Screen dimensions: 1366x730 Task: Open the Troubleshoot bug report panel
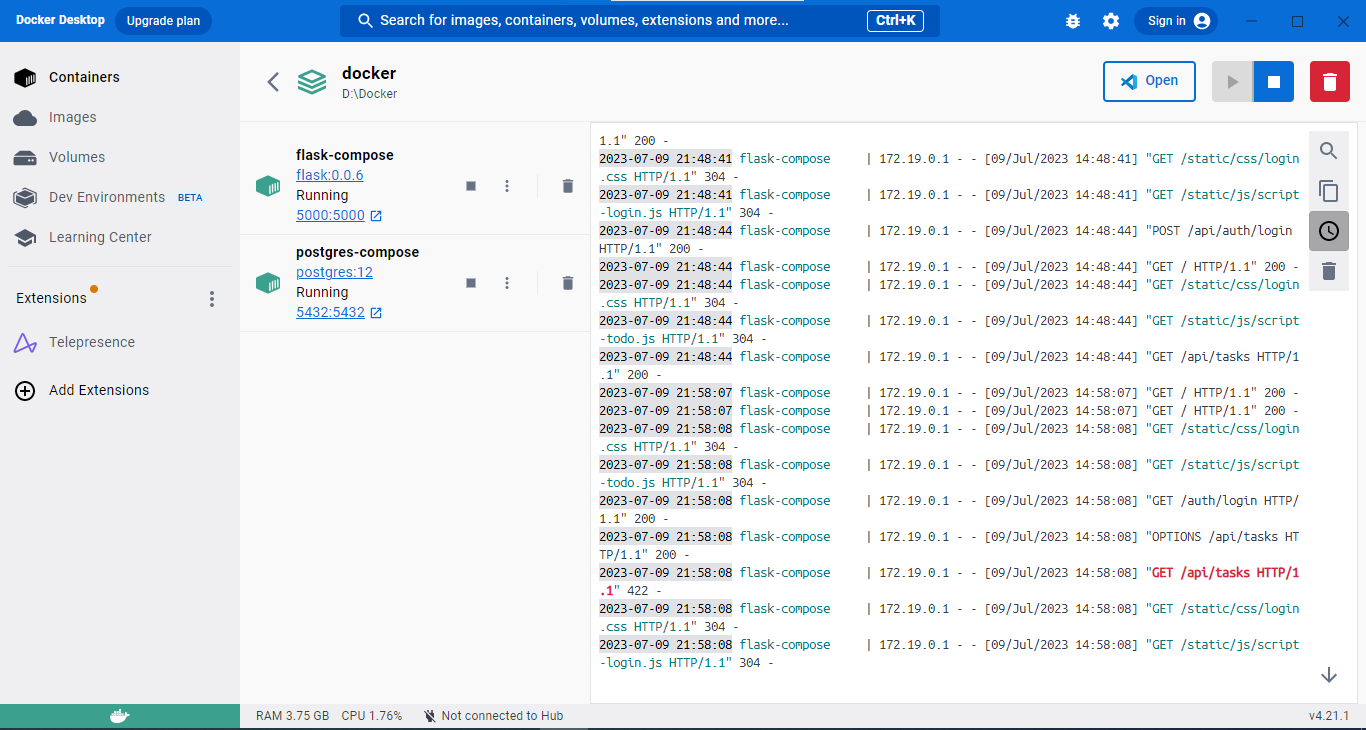click(x=1073, y=20)
